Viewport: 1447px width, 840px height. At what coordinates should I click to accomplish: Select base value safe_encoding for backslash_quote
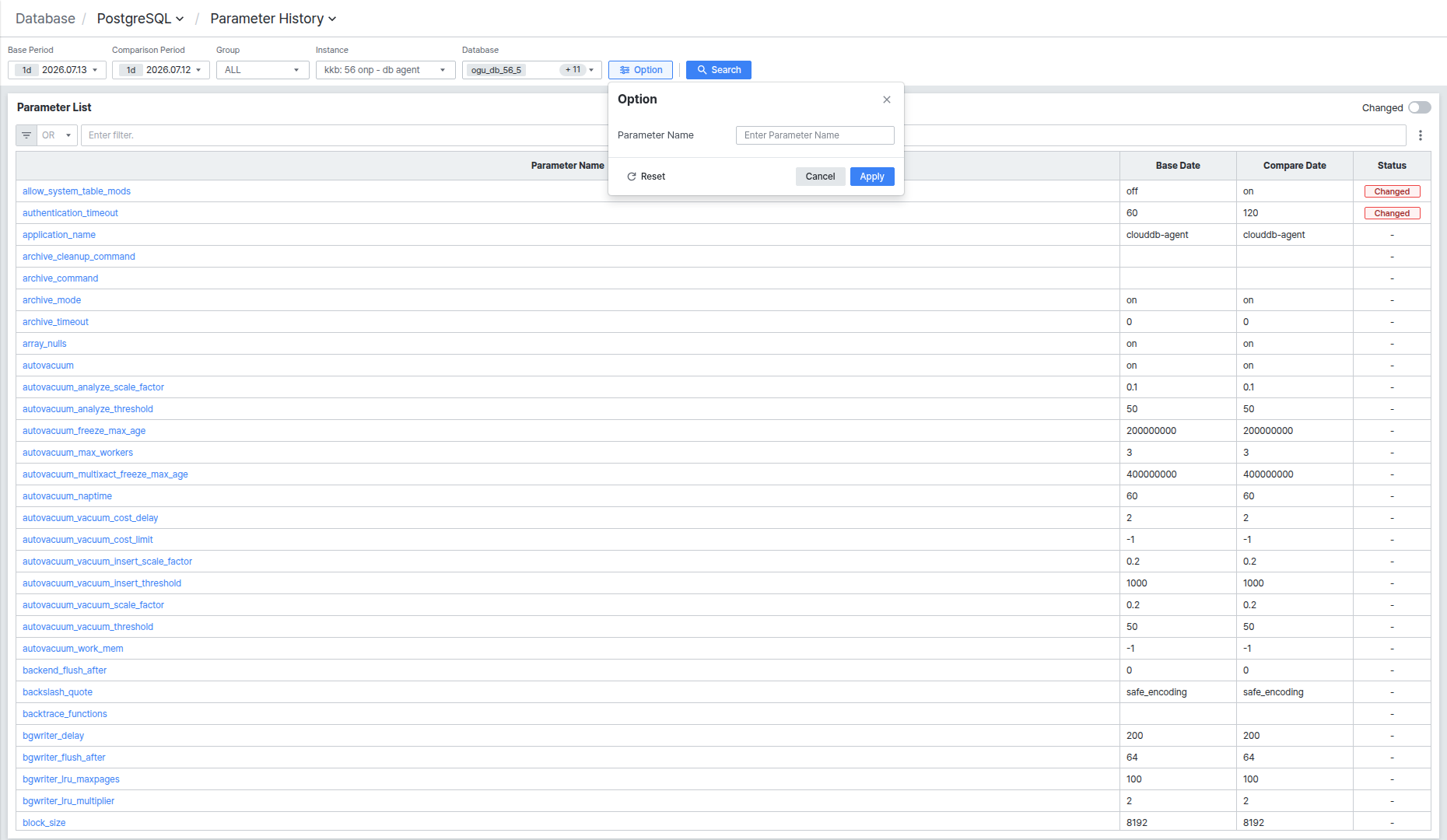[x=1156, y=692]
